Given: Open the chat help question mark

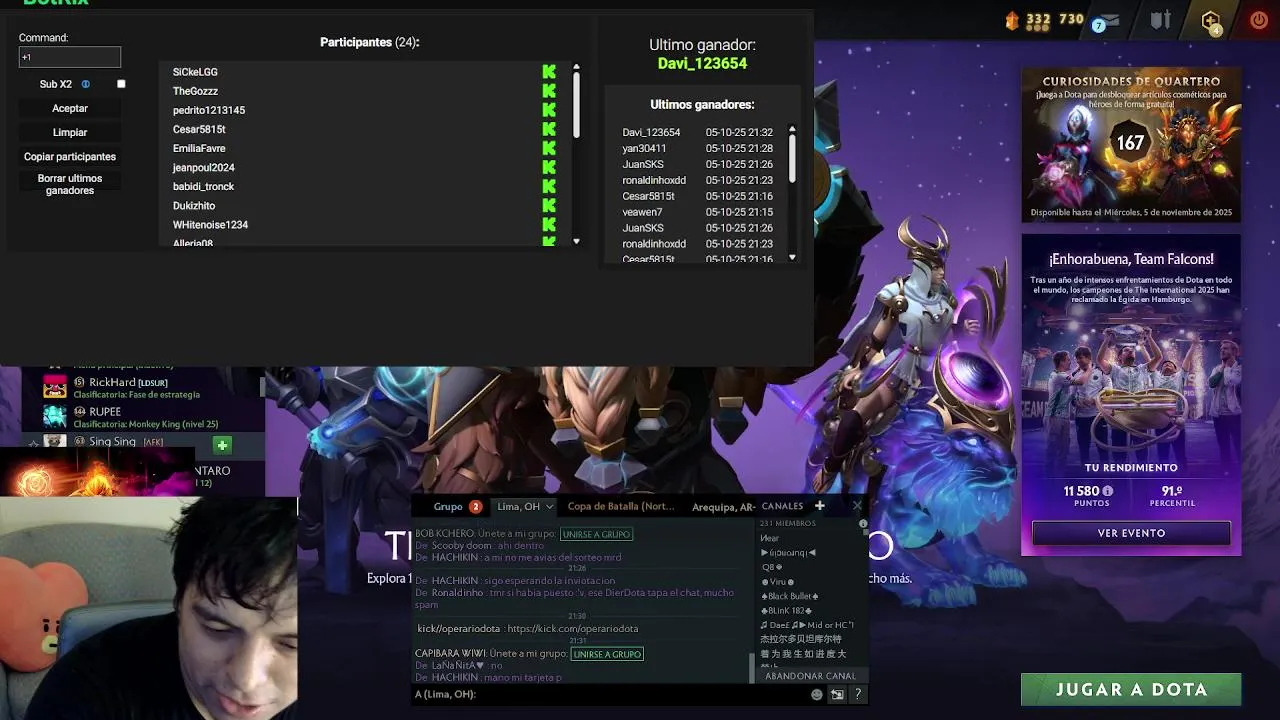Looking at the screenshot, I should [x=857, y=694].
